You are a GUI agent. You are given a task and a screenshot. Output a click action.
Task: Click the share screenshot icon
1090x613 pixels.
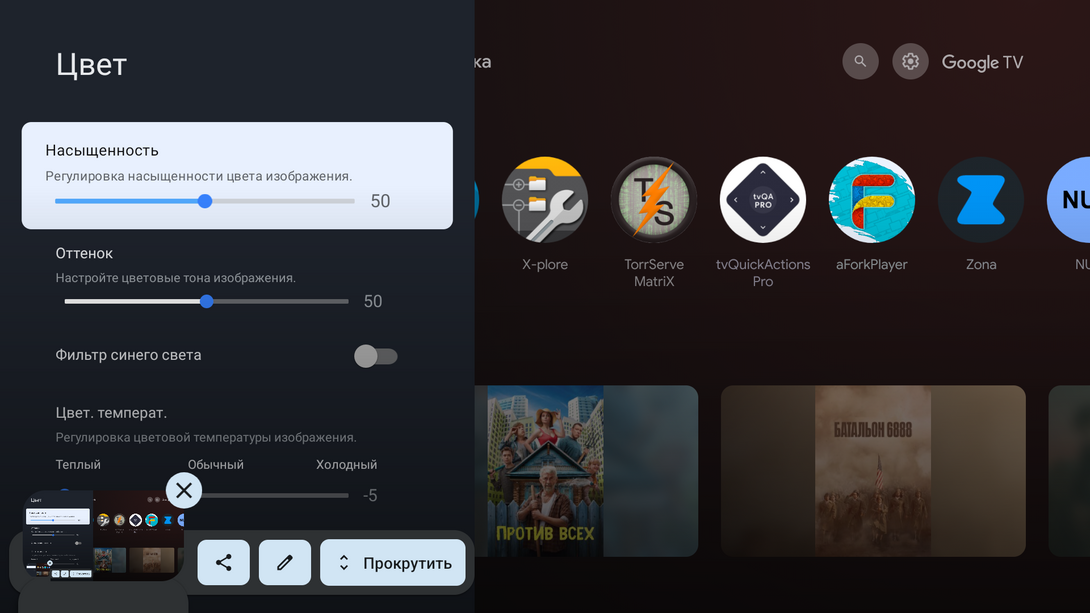pos(223,563)
